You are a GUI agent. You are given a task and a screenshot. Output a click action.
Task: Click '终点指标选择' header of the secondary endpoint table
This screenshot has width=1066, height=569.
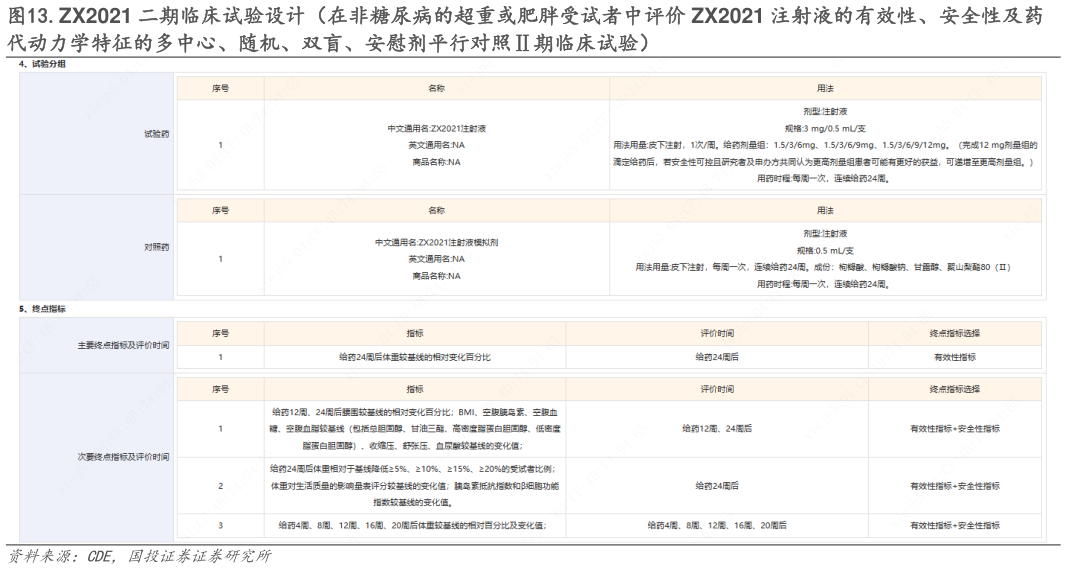point(955,389)
